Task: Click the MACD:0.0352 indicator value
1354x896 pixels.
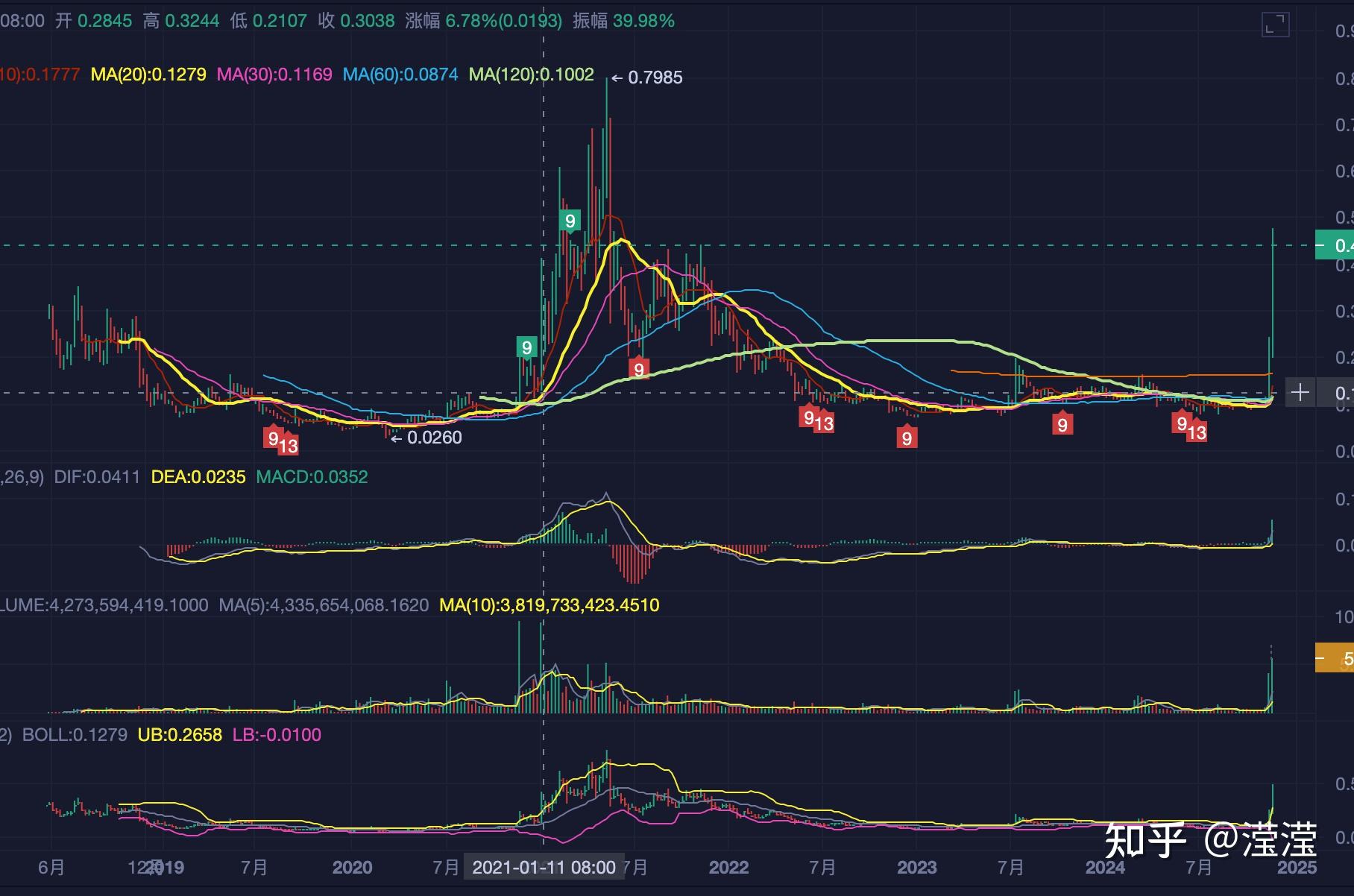Action: (312, 477)
